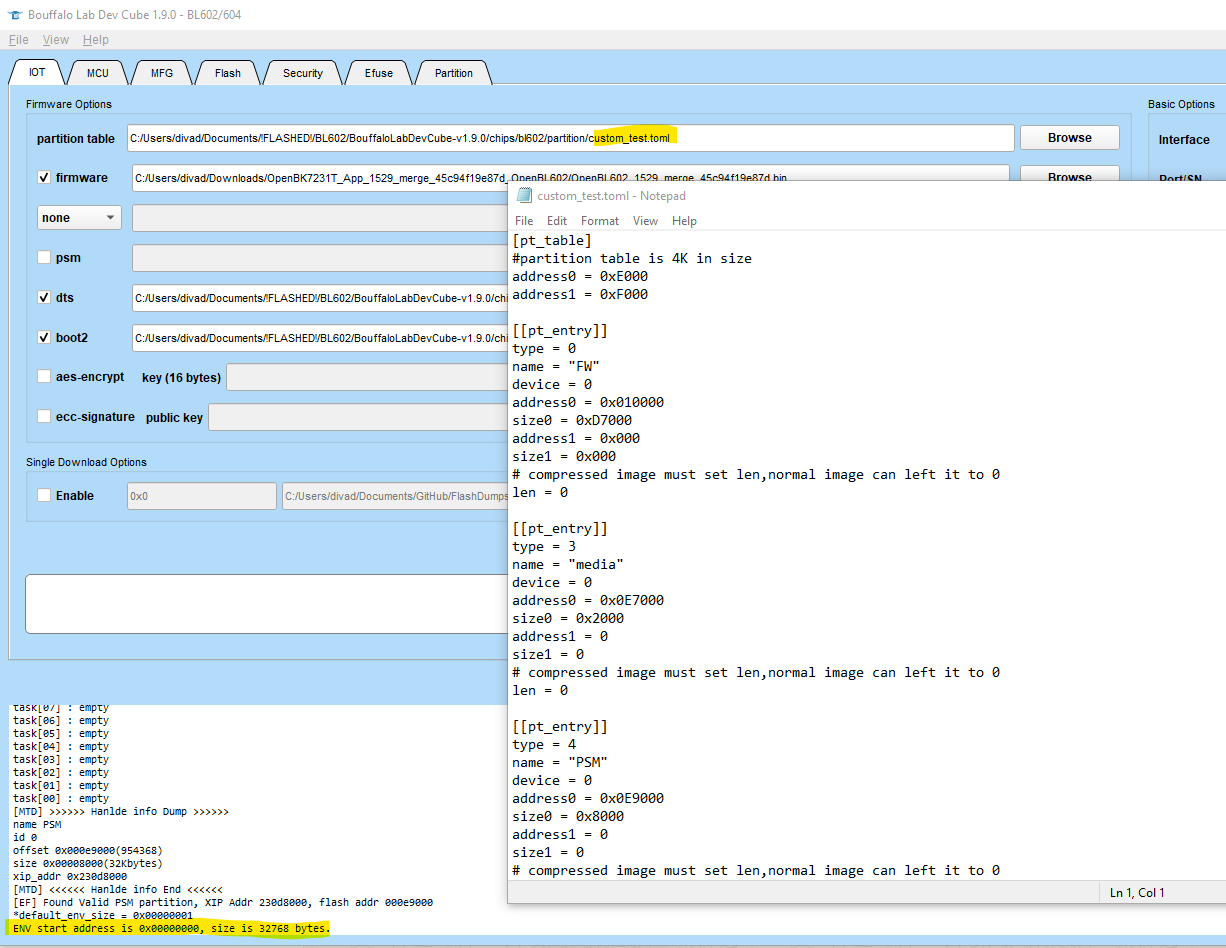Open Notepad's Format menu
This screenshot has width=1226, height=948.
coord(600,221)
